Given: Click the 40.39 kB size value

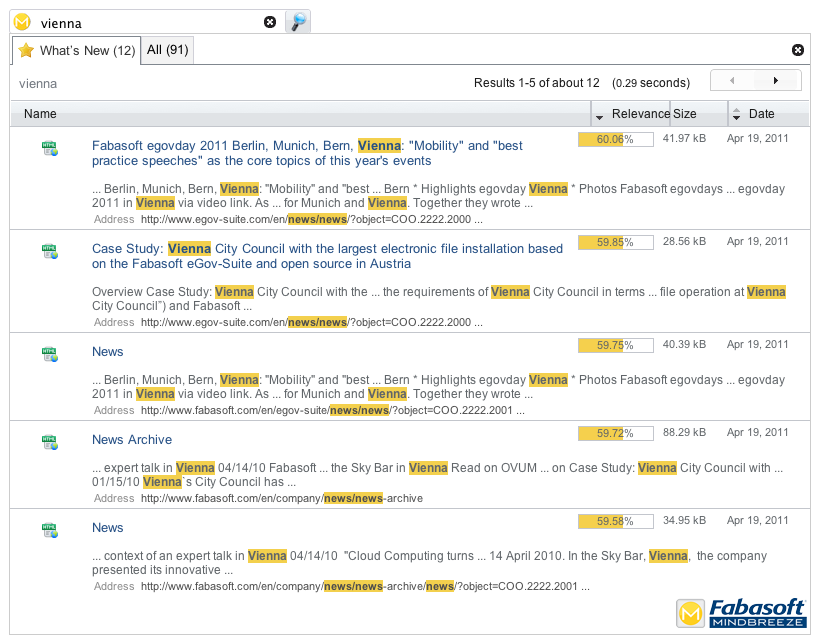Looking at the screenshot, I should click(684, 344).
